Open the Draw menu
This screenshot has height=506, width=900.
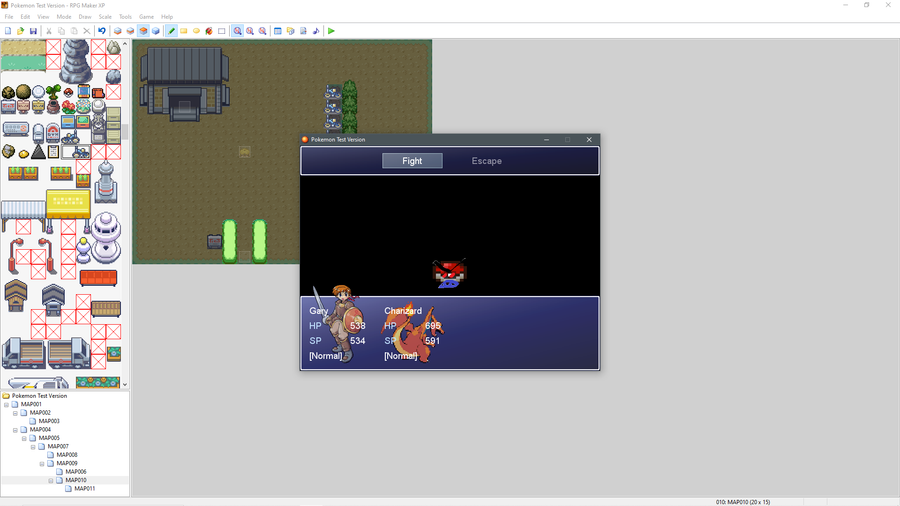85,17
